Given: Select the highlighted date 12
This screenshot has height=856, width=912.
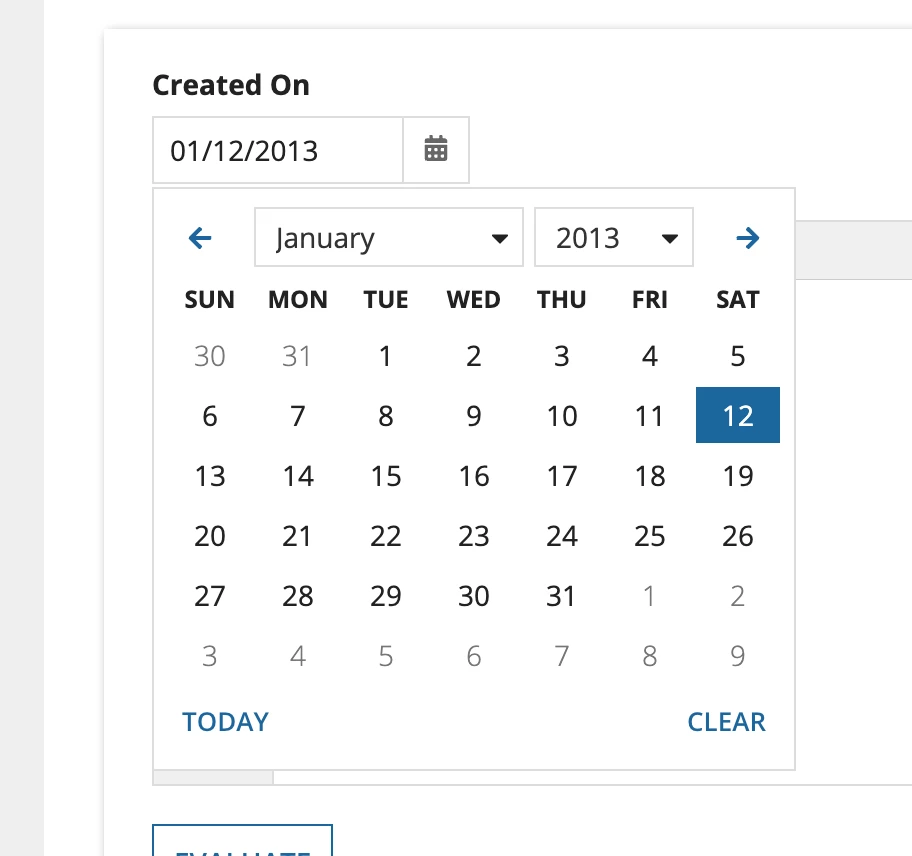Looking at the screenshot, I should pyautogui.click(x=738, y=415).
